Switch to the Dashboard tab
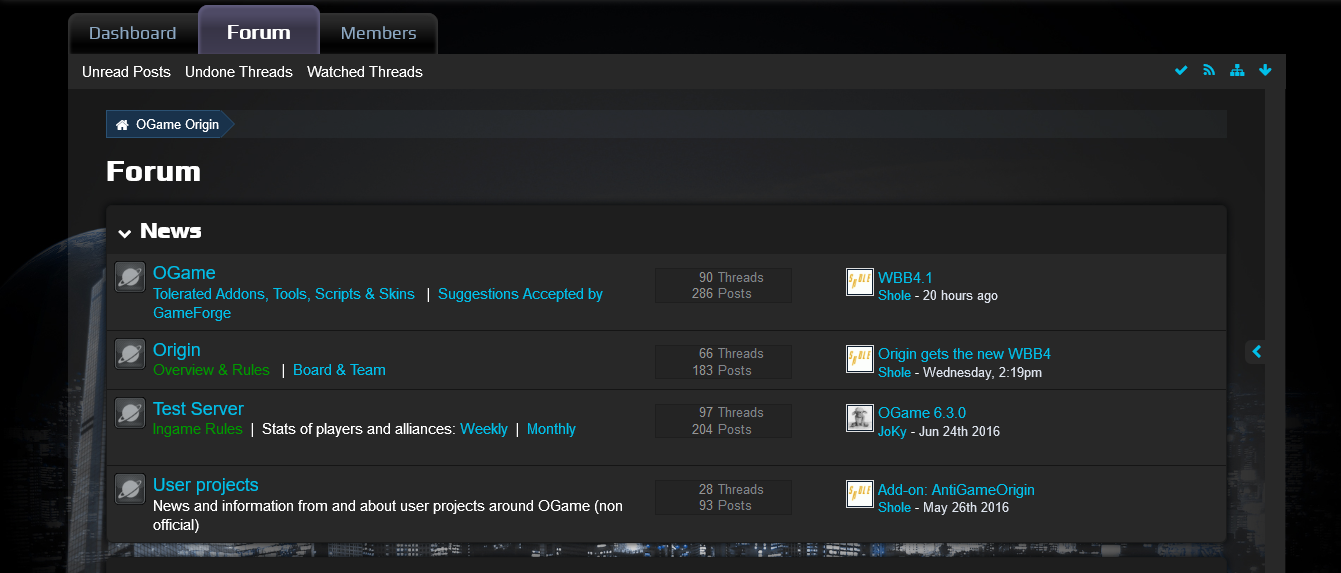 tap(133, 33)
